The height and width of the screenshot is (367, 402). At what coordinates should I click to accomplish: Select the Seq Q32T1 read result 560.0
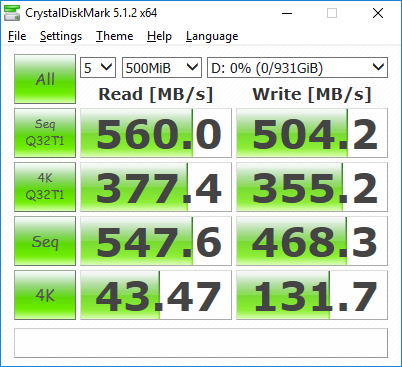tap(156, 133)
